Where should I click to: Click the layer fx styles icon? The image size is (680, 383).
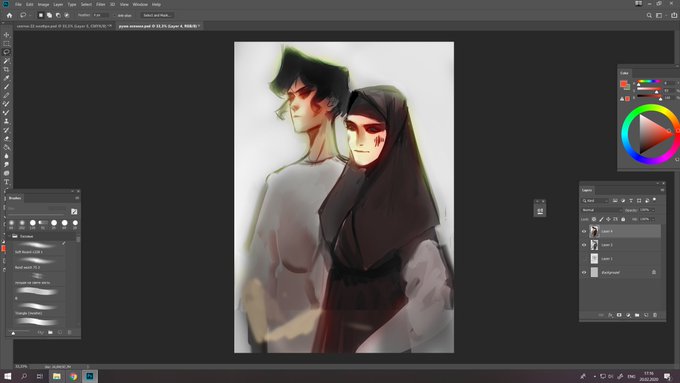[x=610, y=315]
